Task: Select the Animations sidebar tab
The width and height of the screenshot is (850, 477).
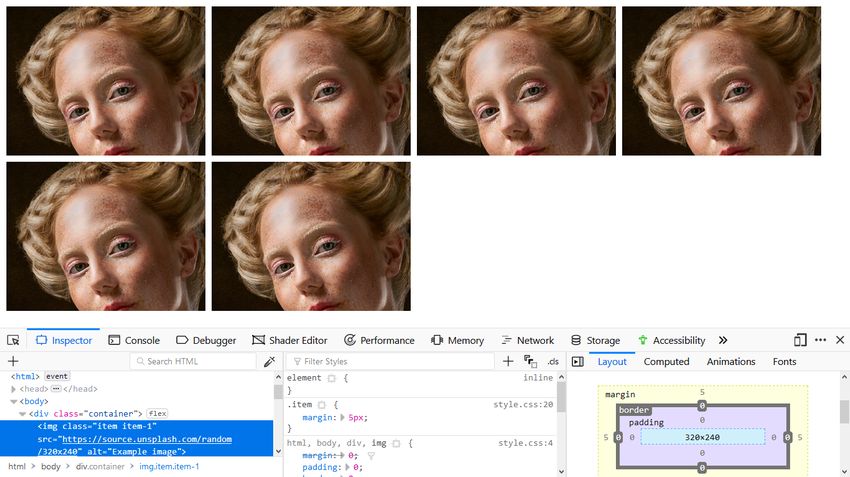Action: point(731,362)
